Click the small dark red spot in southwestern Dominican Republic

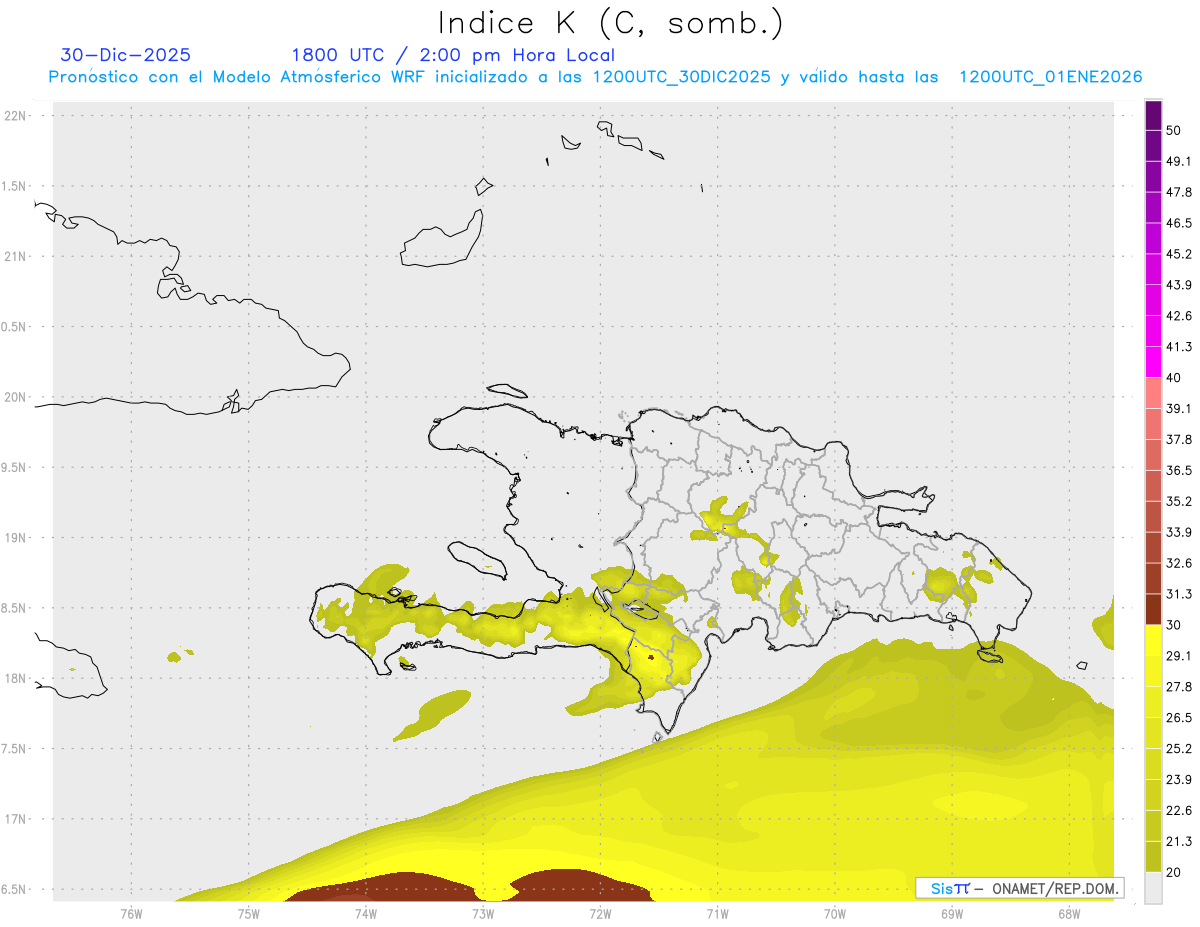(651, 658)
